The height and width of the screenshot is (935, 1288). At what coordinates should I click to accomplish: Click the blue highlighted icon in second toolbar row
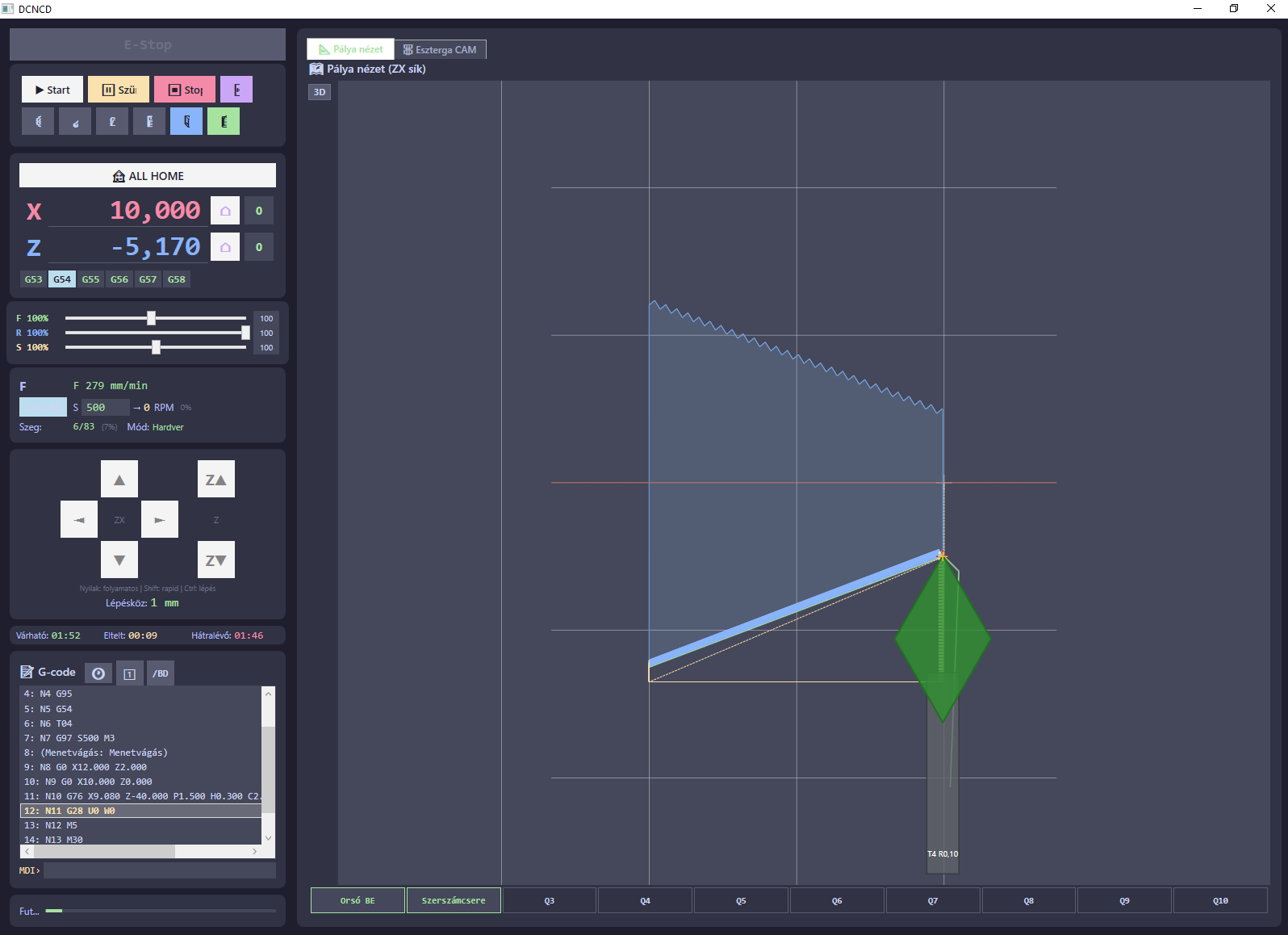tap(186, 122)
